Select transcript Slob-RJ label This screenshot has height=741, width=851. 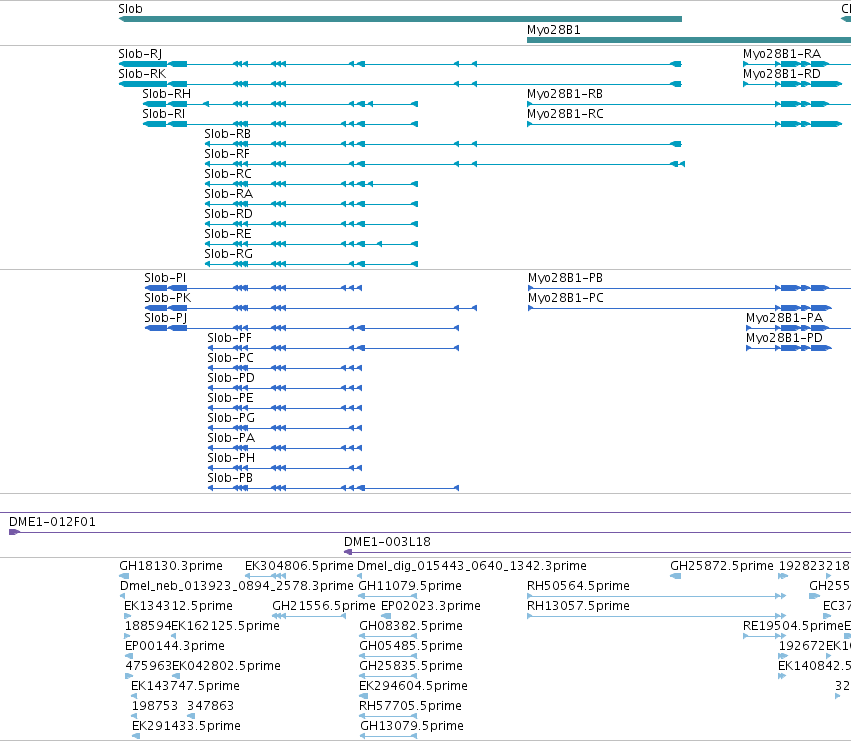coord(140,54)
